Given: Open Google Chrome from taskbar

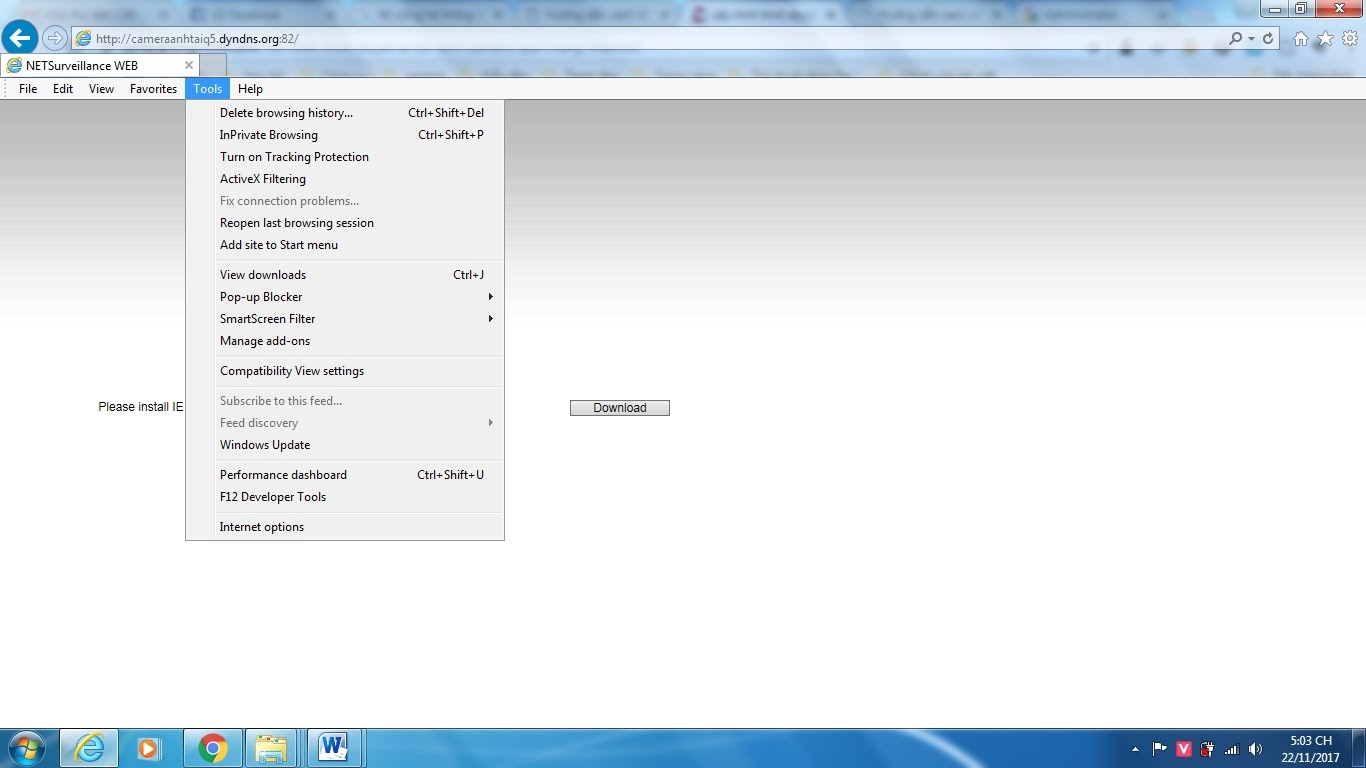Looking at the screenshot, I should click(212, 748).
